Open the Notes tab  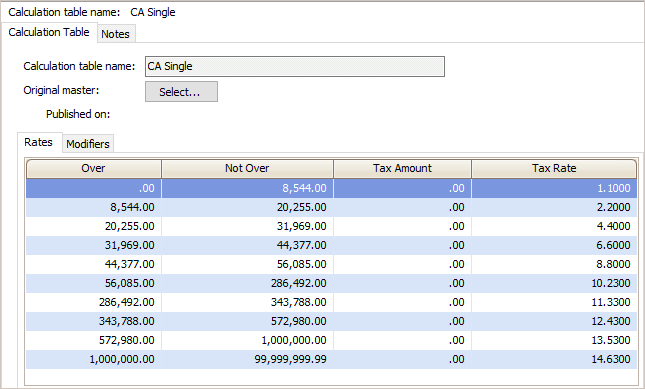click(116, 34)
